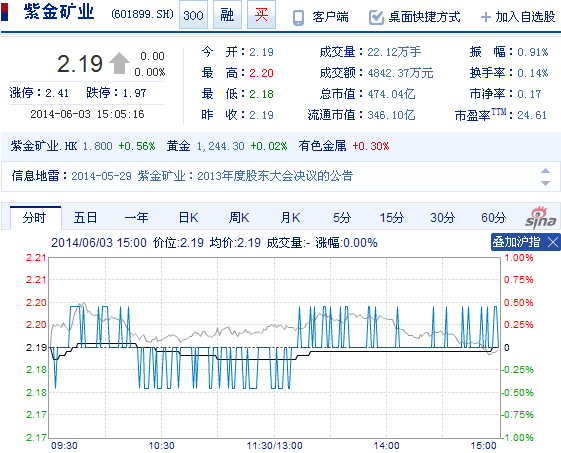
Task: Click the 流通市值 346.10亿 value
Action: tap(391, 115)
